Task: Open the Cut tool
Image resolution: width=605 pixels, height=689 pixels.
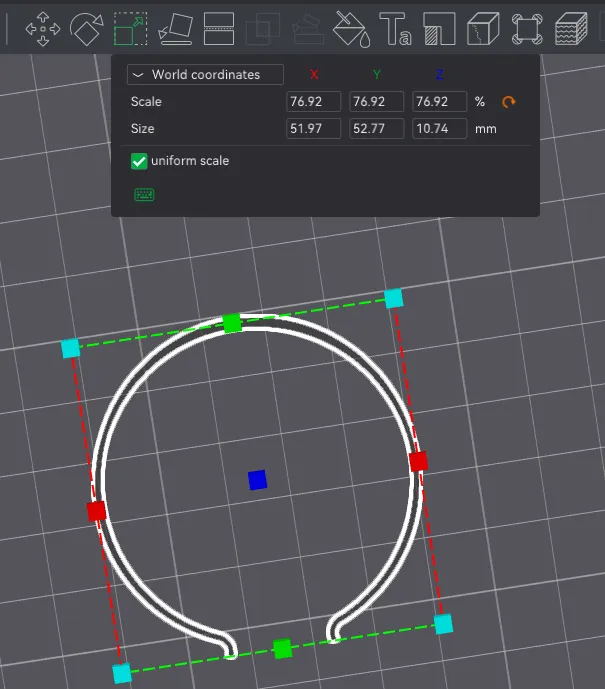Action: (218, 28)
